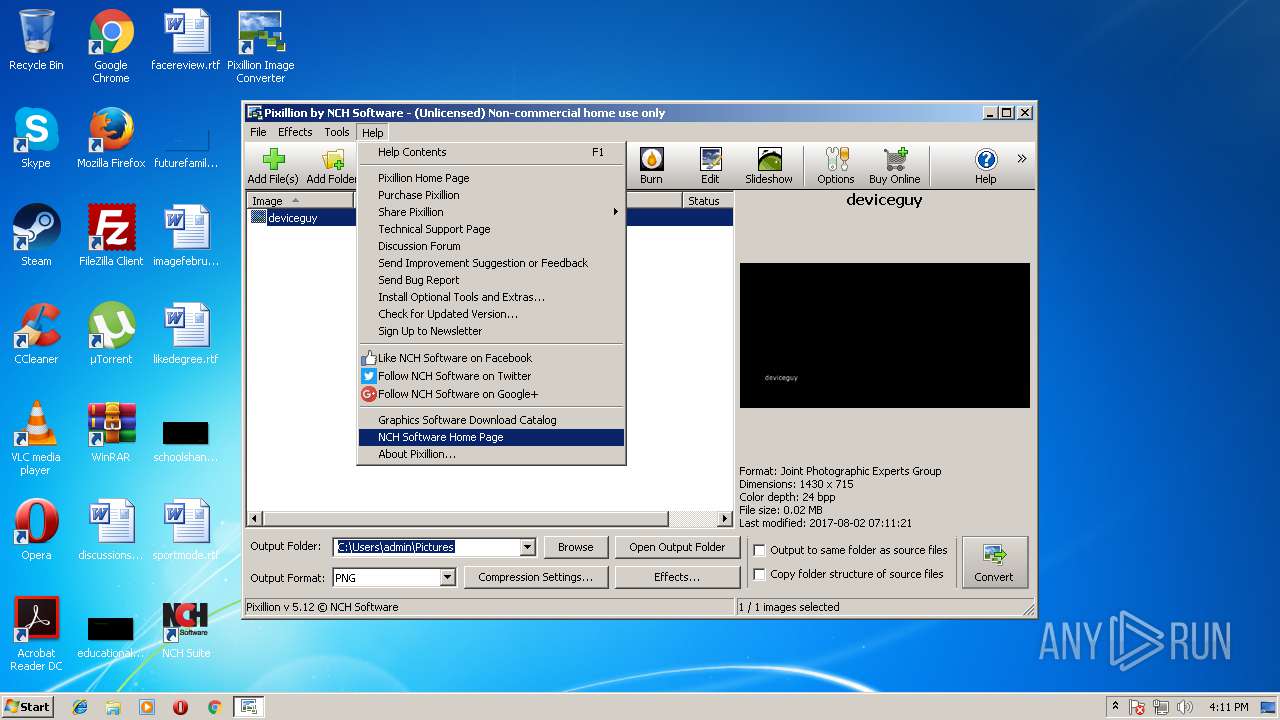Select Pixillion Home Page menu item
The width and height of the screenshot is (1280, 720).
491,178
